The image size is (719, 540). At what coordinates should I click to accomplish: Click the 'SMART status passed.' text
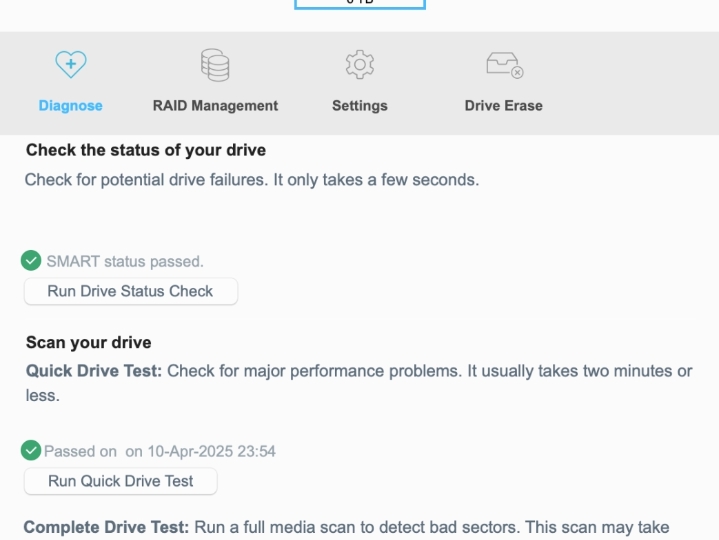[x=125, y=261]
